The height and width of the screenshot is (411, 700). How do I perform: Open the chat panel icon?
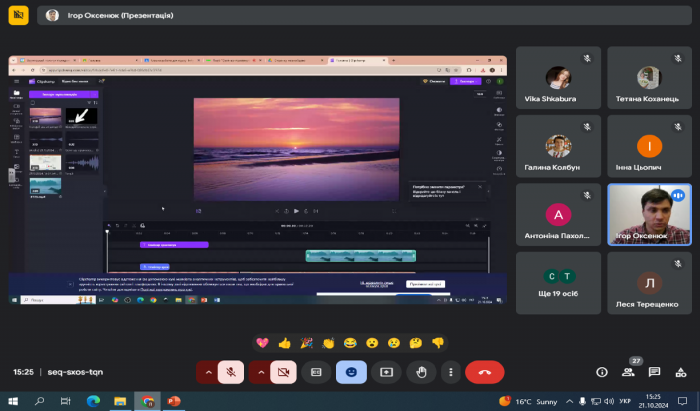coord(655,371)
